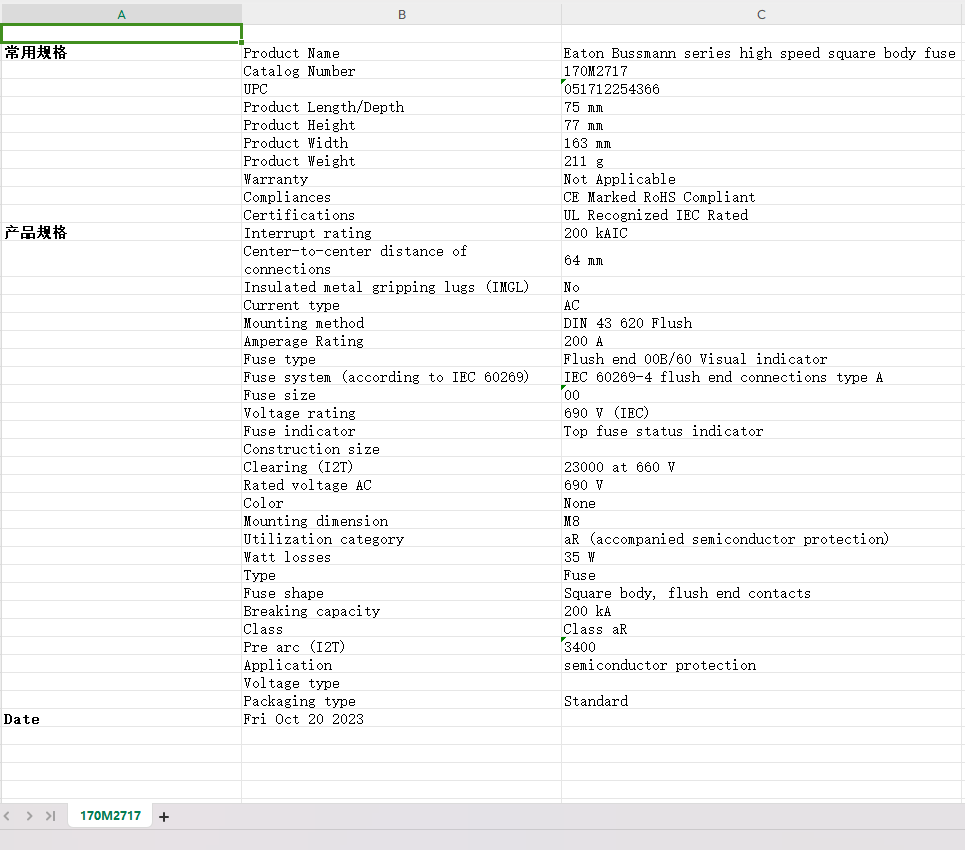The image size is (965, 850).
Task: Select the '75 mm' cell
Action: [762, 106]
